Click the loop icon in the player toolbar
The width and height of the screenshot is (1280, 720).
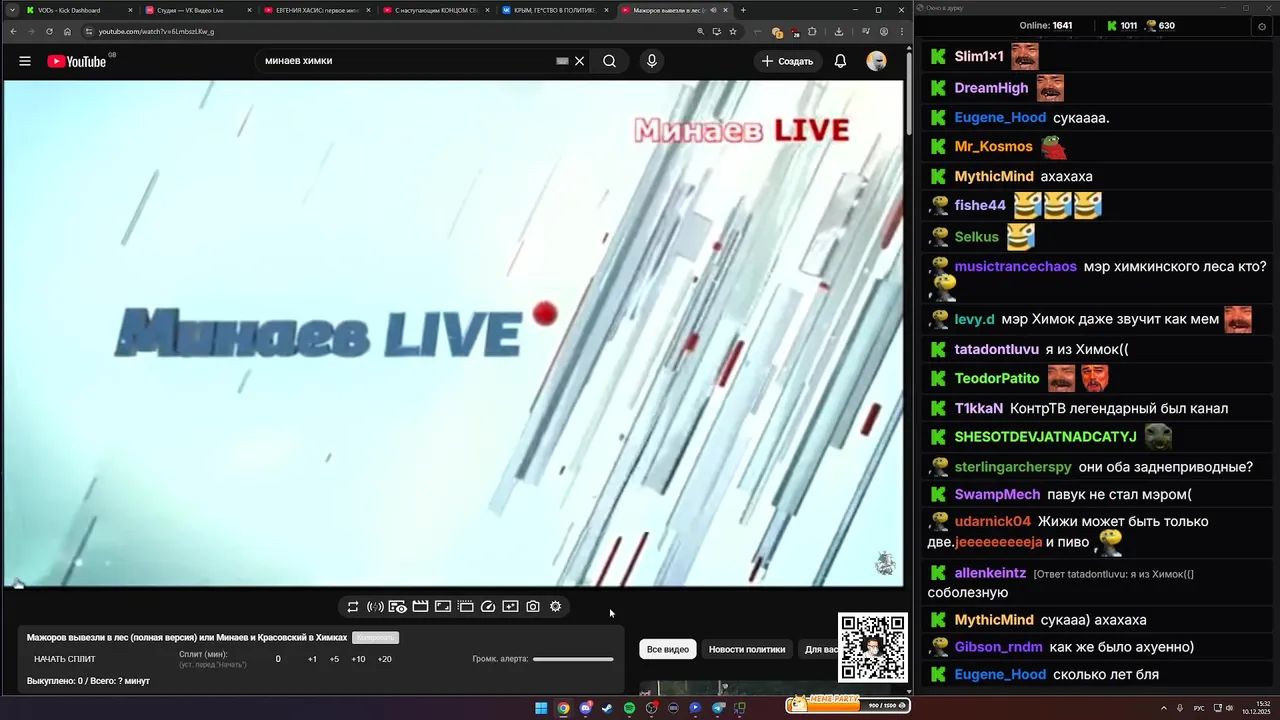click(x=353, y=606)
